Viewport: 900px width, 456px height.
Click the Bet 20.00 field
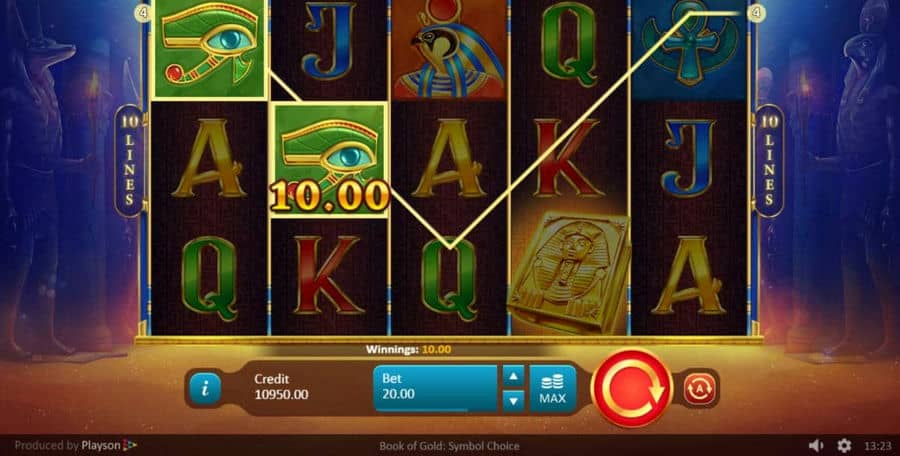tap(435, 388)
